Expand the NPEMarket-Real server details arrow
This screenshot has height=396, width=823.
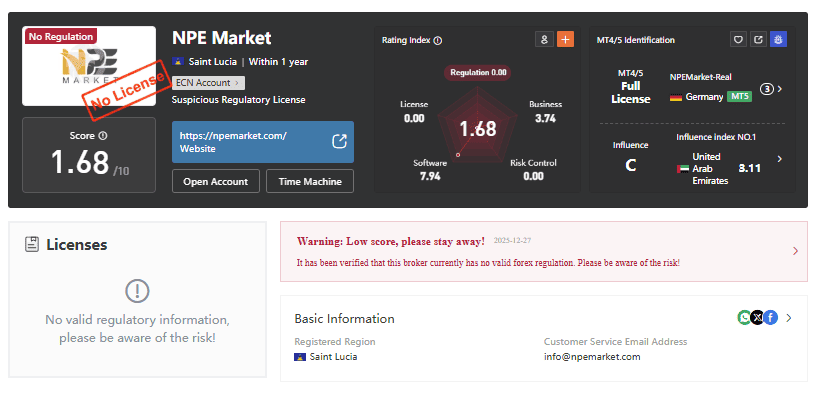(x=779, y=89)
